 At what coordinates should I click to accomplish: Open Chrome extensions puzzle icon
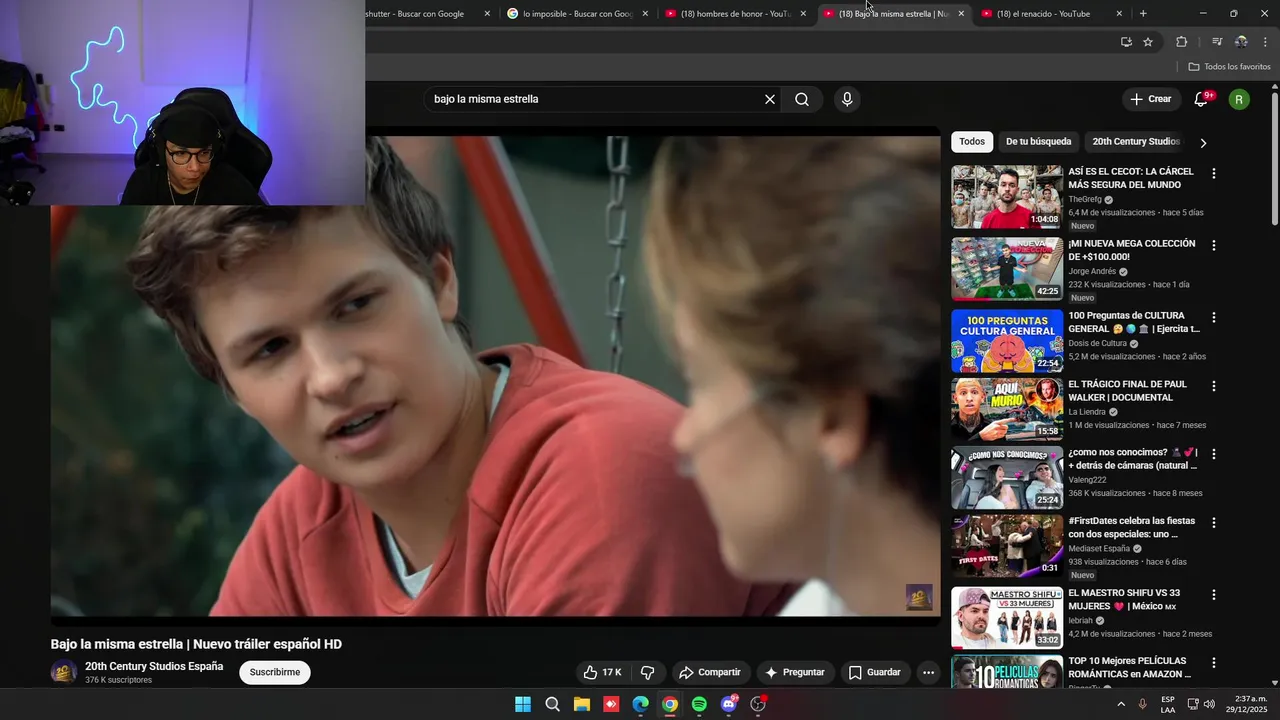coord(1182,42)
